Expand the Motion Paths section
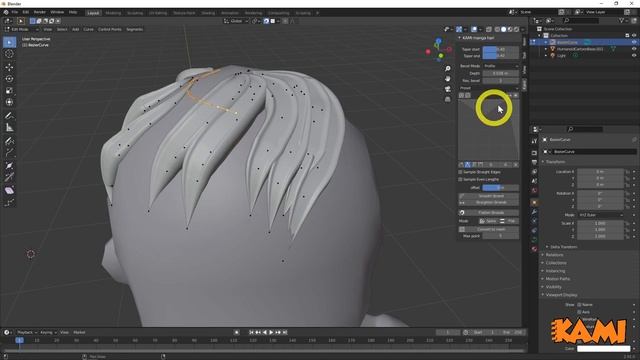This screenshot has height=360, width=640. click(x=557, y=279)
